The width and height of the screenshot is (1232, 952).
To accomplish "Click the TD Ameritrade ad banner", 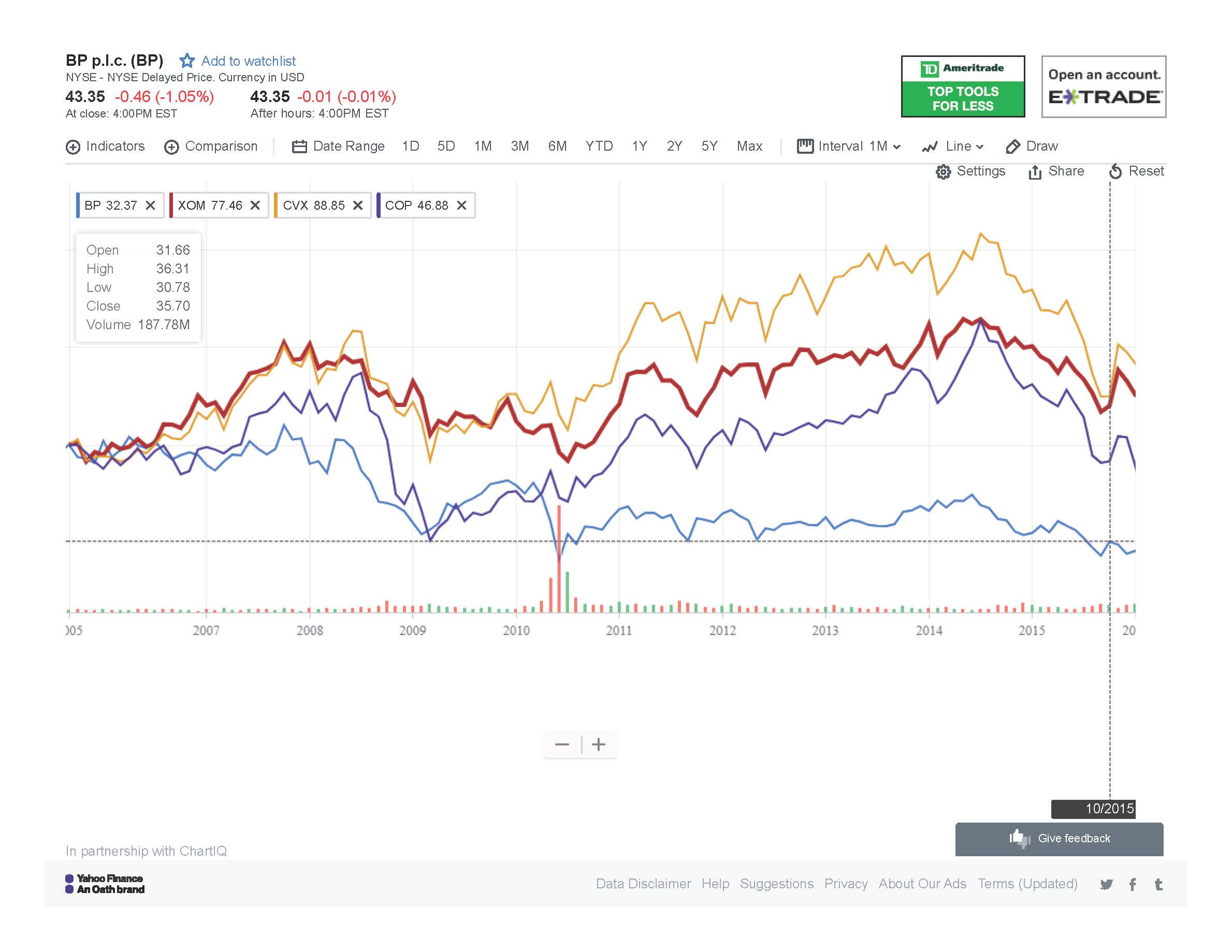I will click(x=962, y=86).
